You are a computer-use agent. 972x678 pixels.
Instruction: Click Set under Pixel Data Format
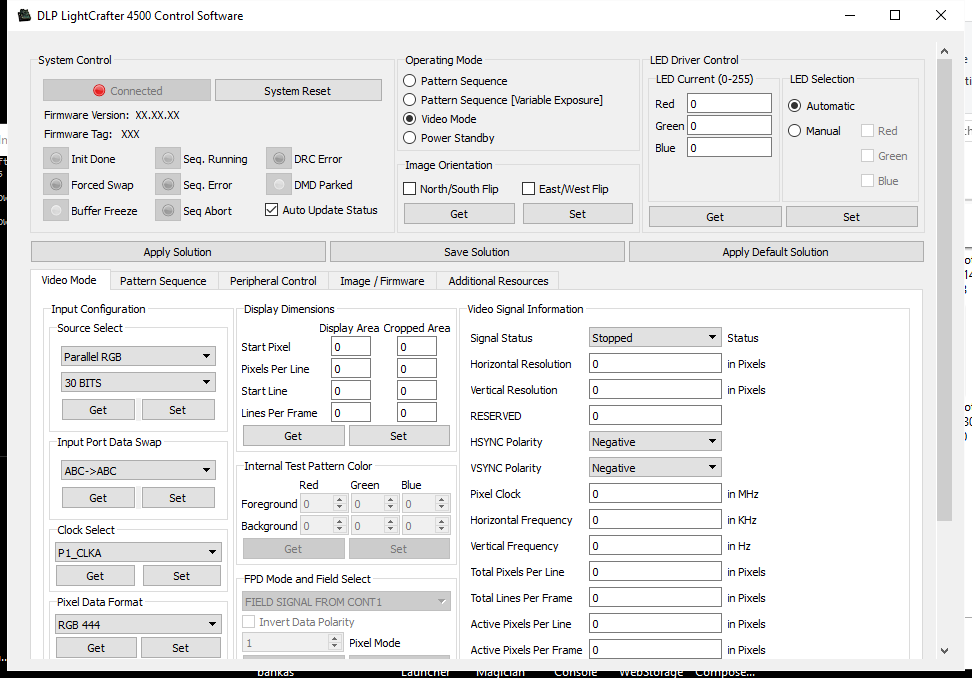pyautogui.click(x=180, y=648)
